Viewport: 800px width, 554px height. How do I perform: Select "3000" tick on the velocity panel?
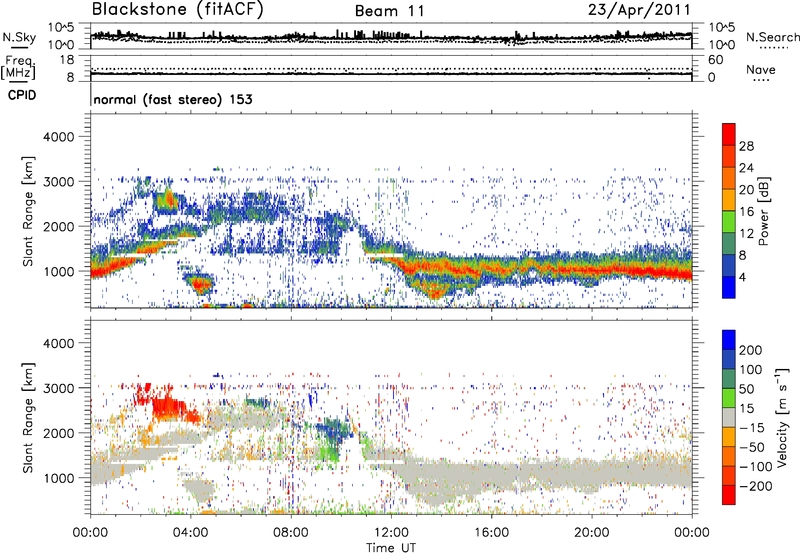click(x=58, y=388)
